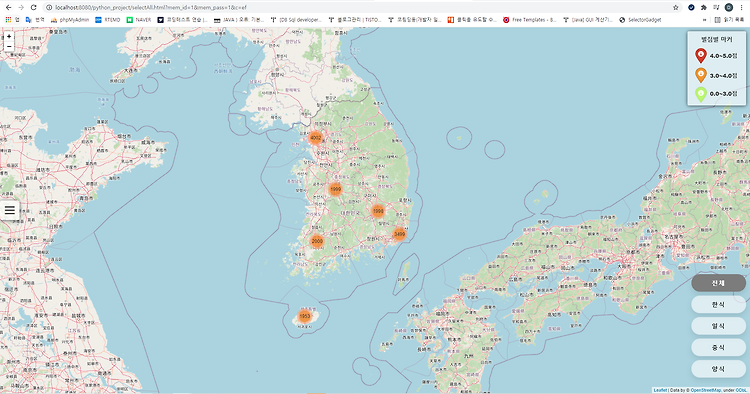Open the Free Templates bookmark

529,20
